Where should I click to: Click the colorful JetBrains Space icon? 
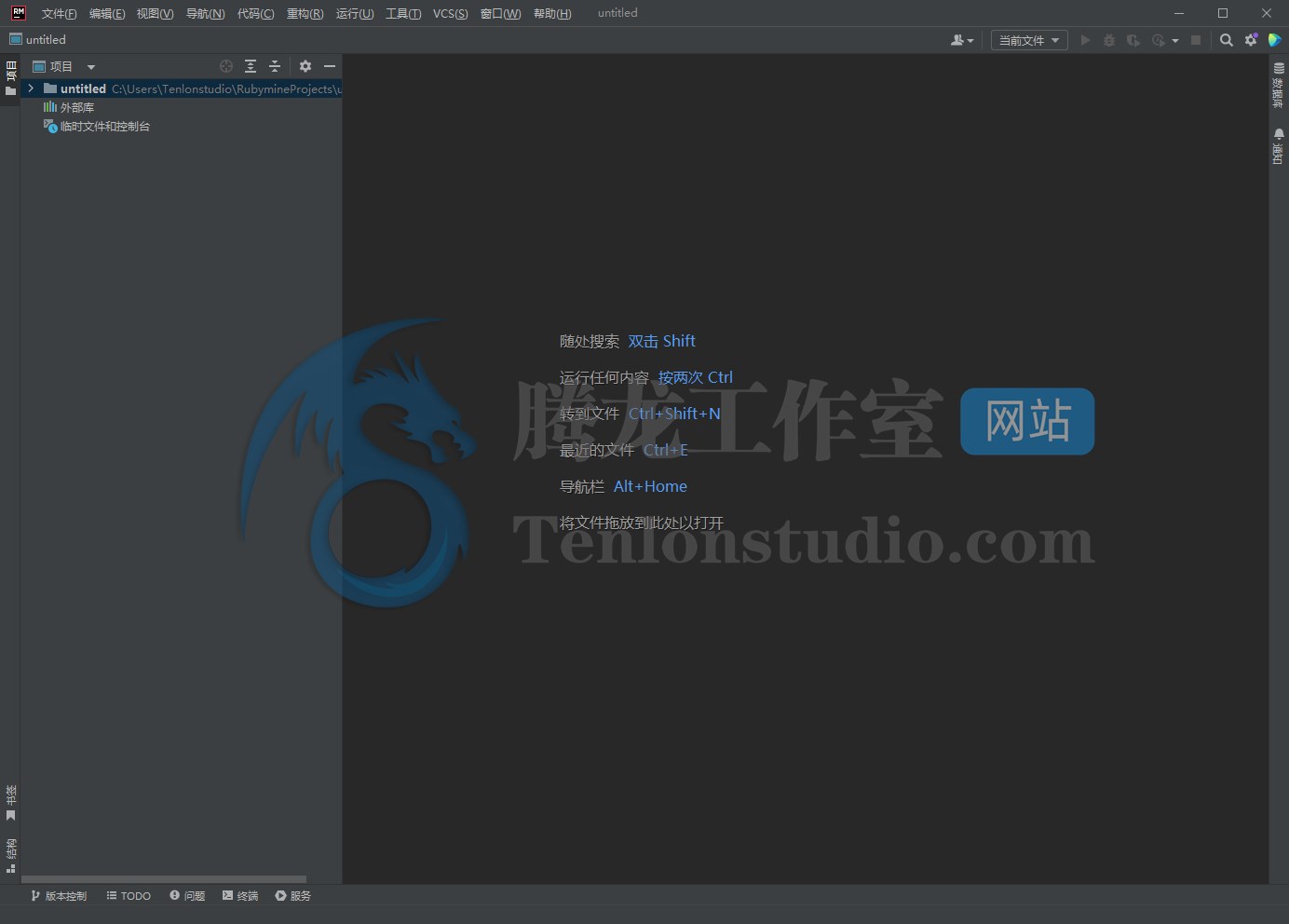click(x=1274, y=40)
